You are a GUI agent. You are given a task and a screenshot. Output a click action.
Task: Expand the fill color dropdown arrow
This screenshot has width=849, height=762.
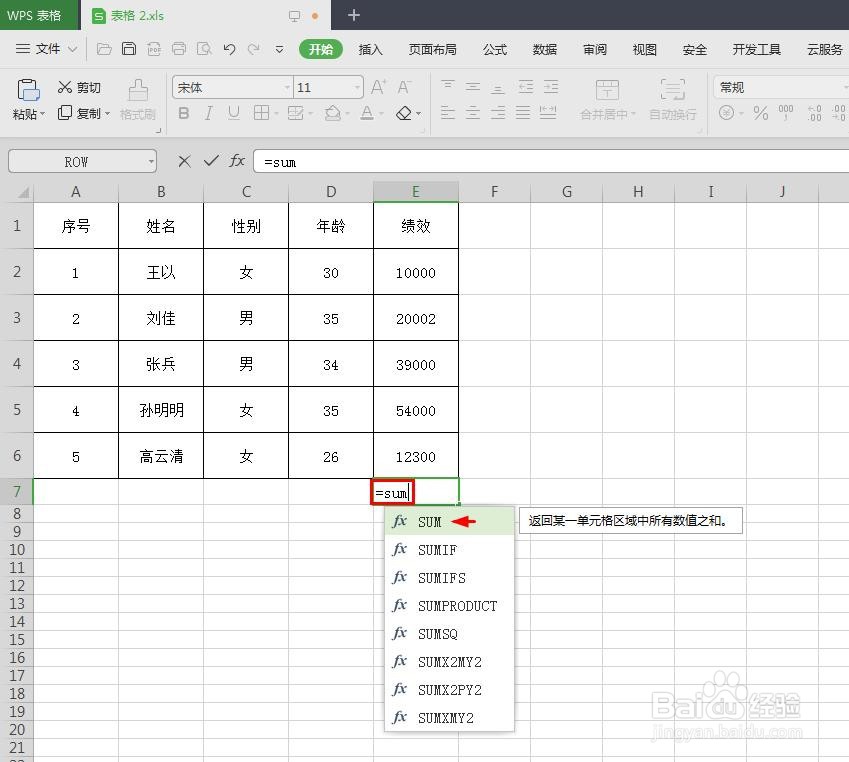[x=347, y=112]
